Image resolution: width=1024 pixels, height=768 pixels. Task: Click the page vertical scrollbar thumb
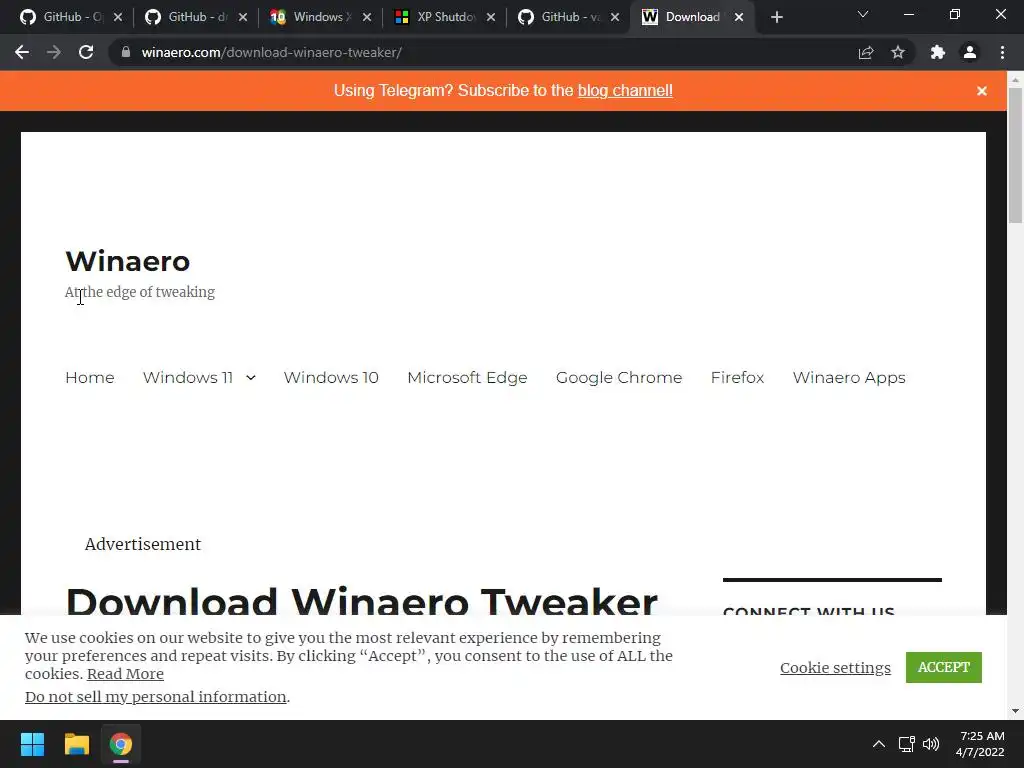click(x=1015, y=155)
